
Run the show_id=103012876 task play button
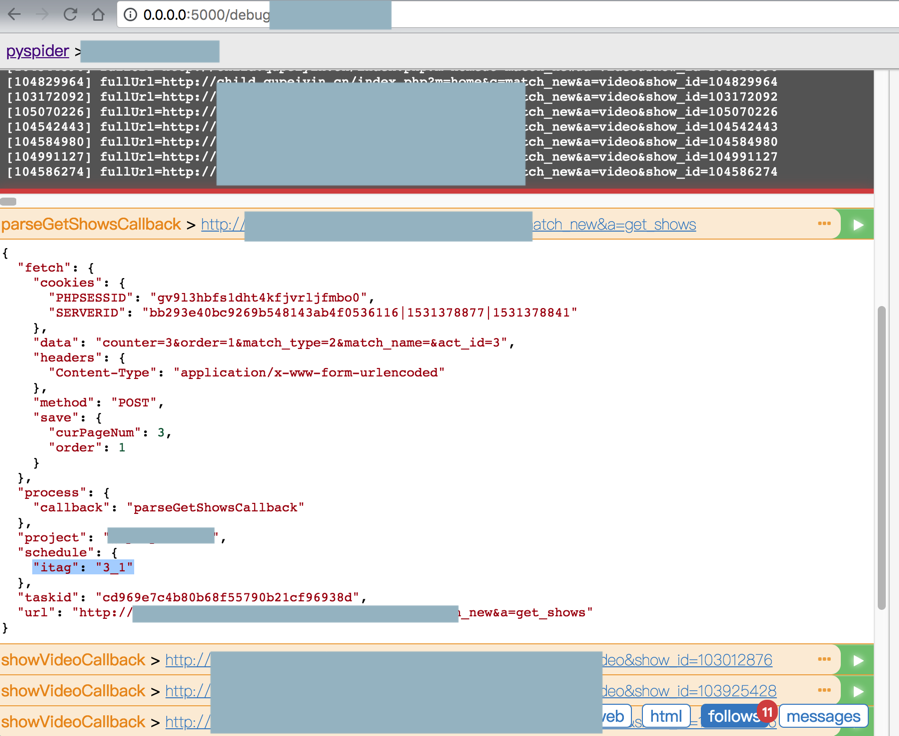858,660
